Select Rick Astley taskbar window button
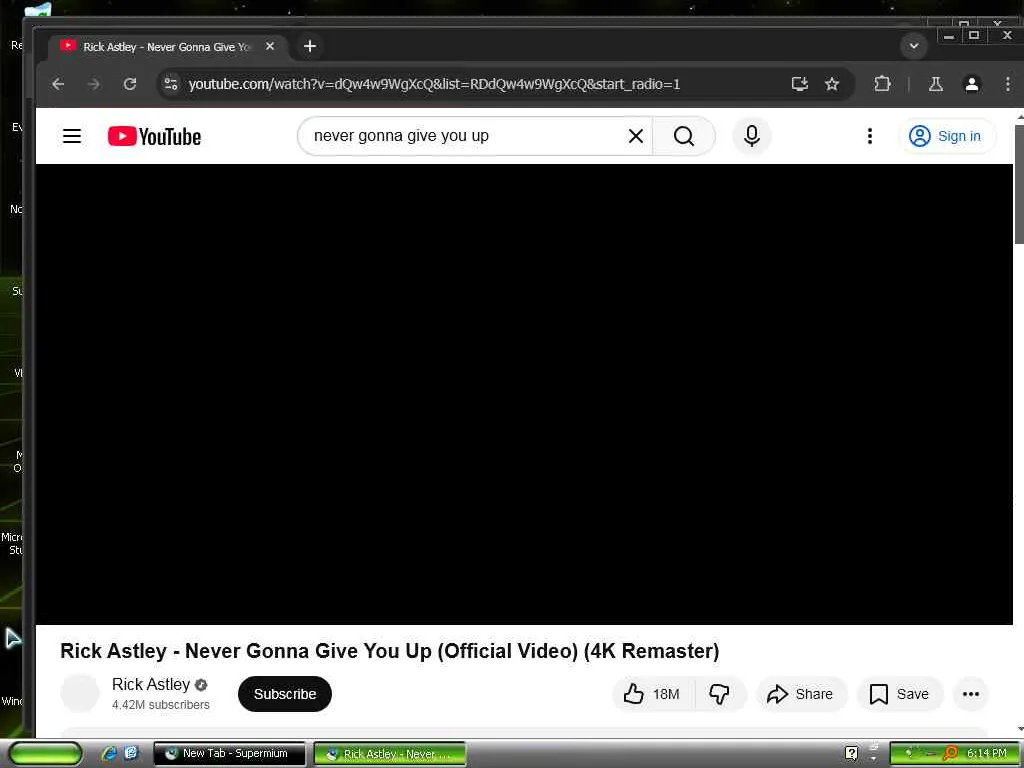 point(390,754)
